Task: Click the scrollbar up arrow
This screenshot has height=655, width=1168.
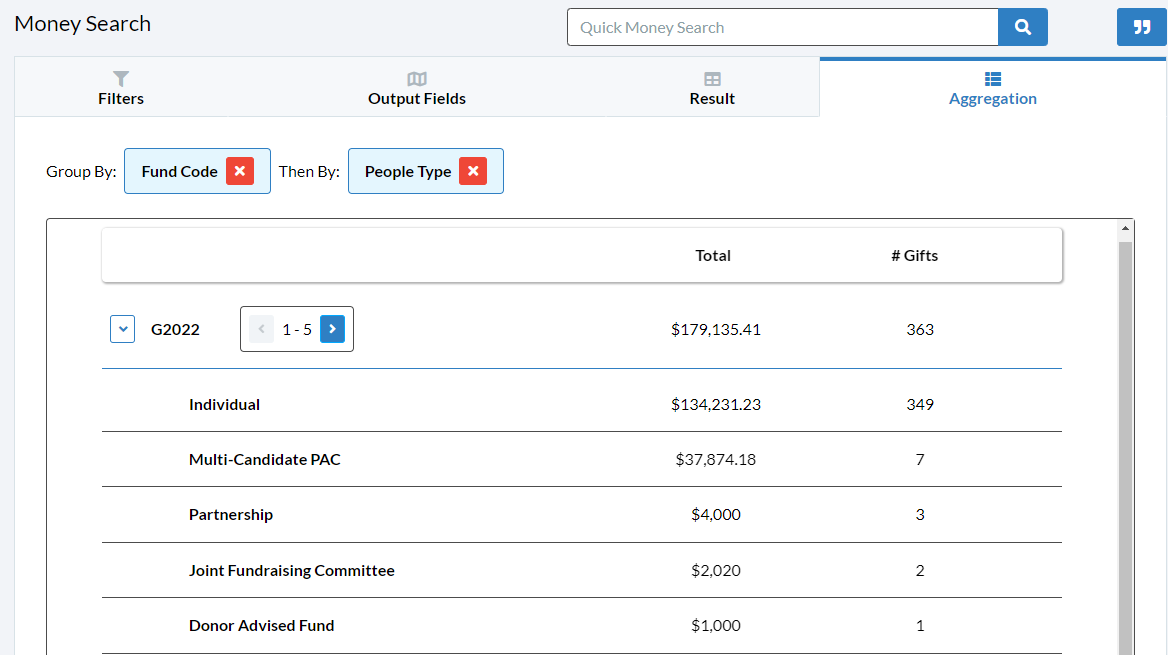Action: pos(1126,228)
